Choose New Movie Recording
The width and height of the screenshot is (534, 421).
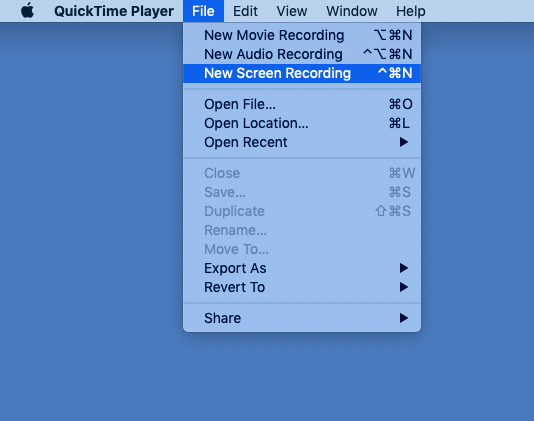302,35
